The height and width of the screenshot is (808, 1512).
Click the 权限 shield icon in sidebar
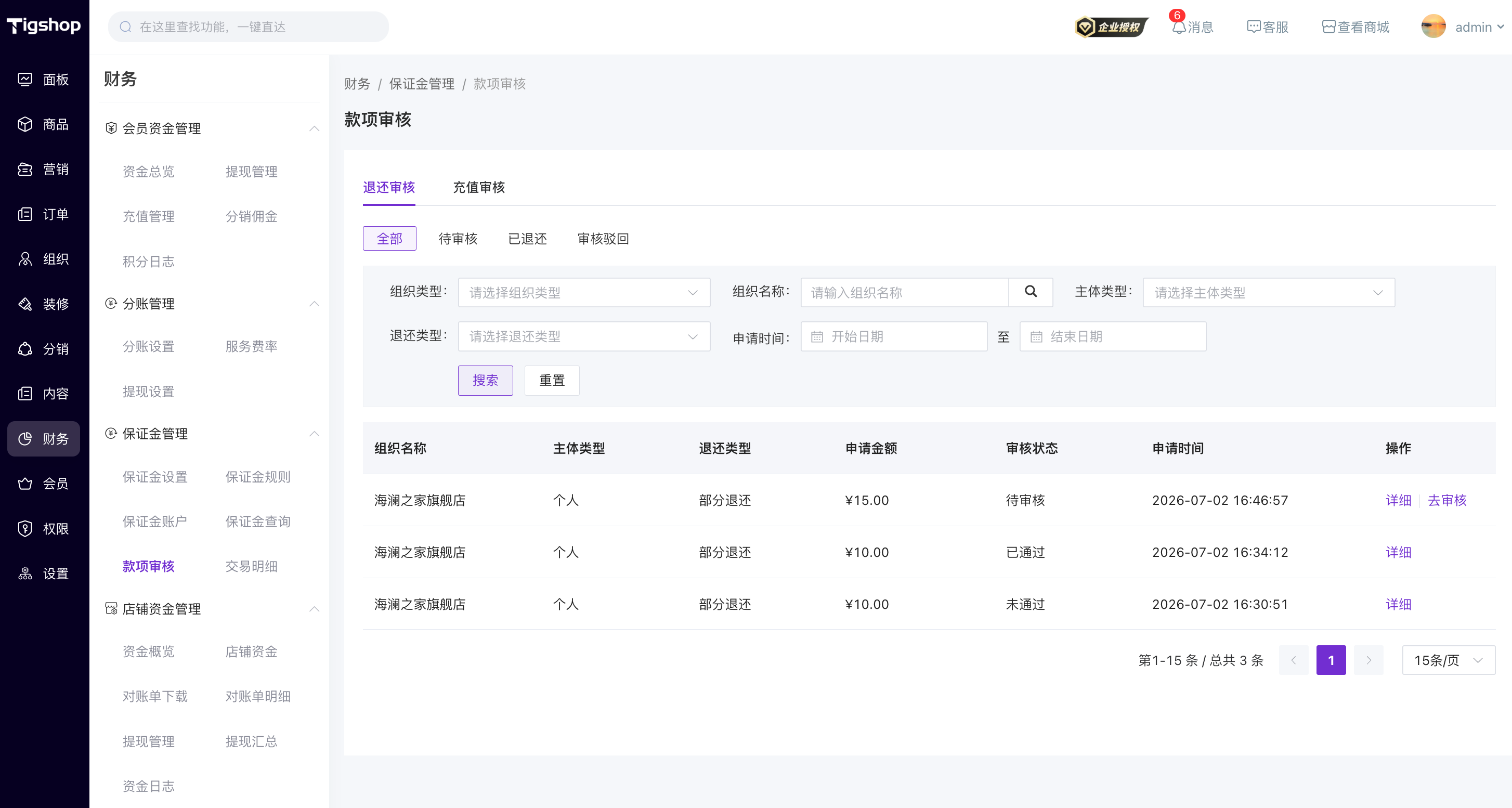click(x=24, y=529)
